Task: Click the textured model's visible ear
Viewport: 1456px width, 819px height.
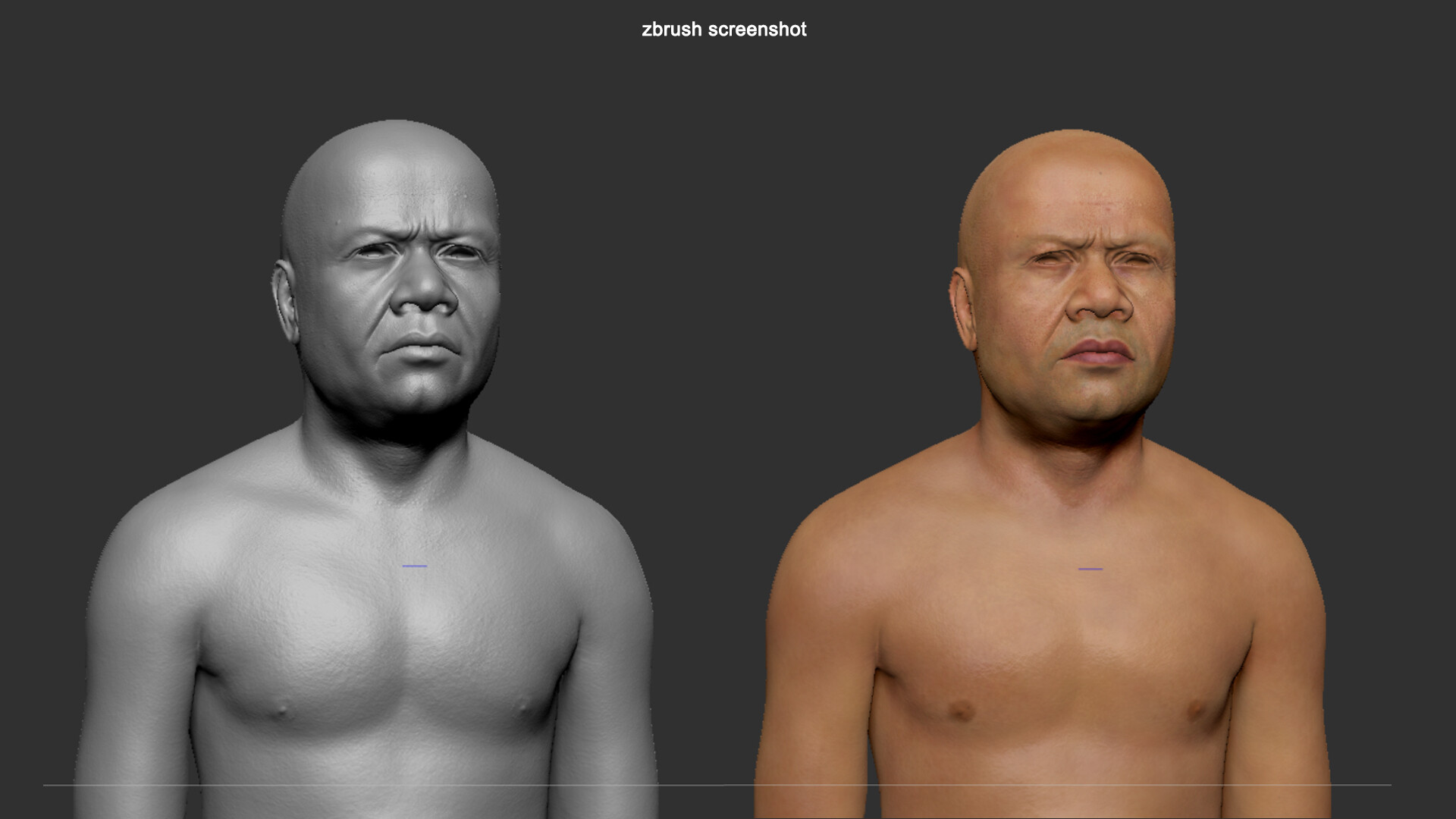Action: pyautogui.click(x=963, y=307)
